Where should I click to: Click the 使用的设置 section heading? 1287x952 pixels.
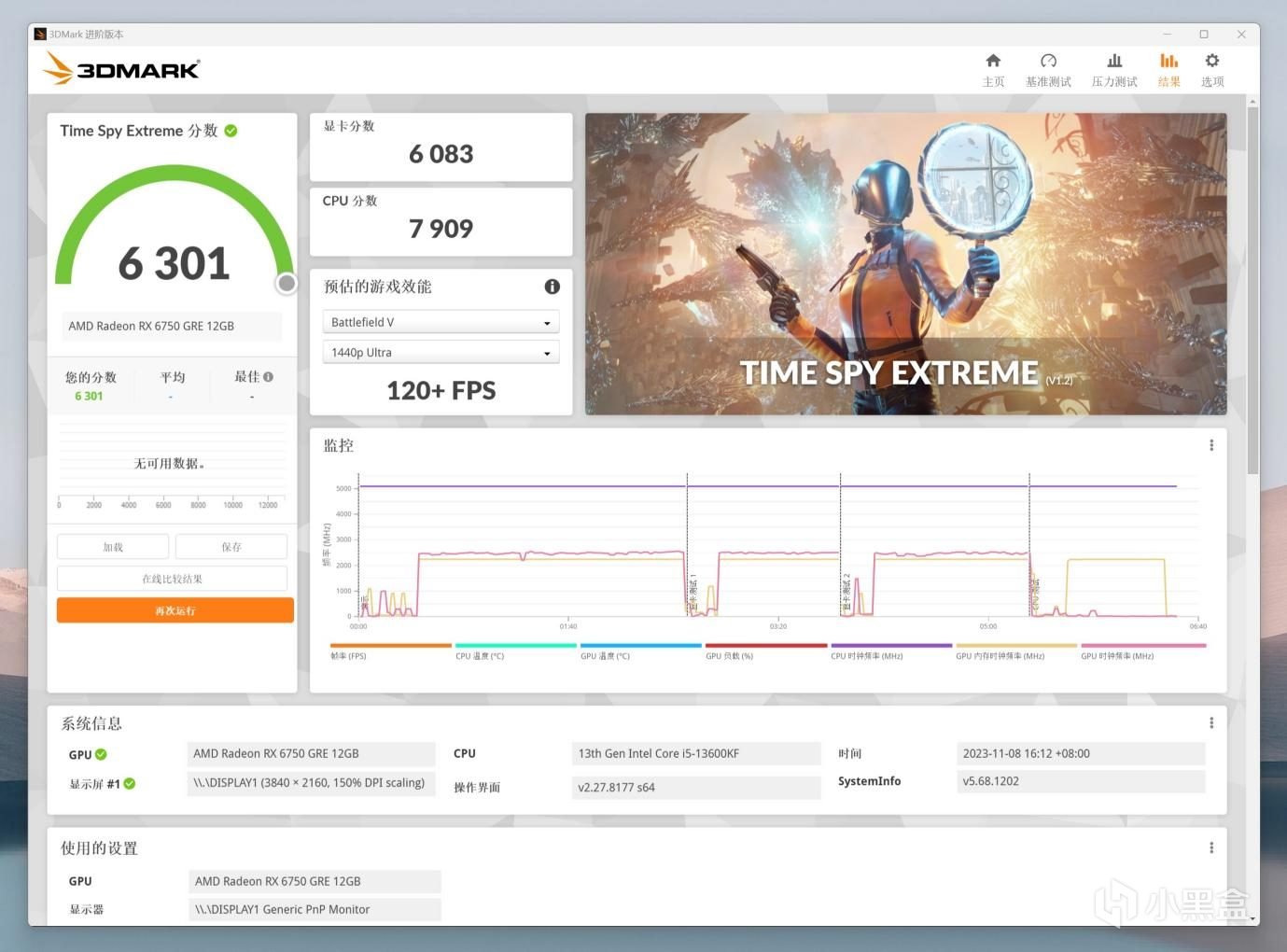[99, 848]
